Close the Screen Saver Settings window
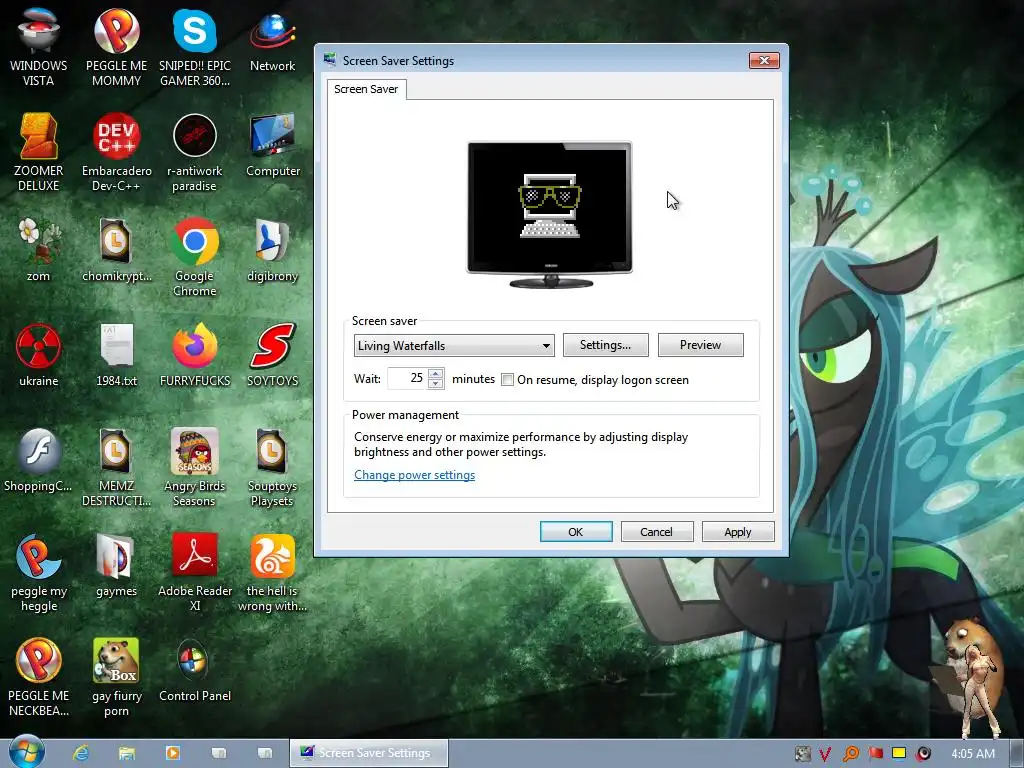This screenshot has width=1024, height=768. (764, 60)
